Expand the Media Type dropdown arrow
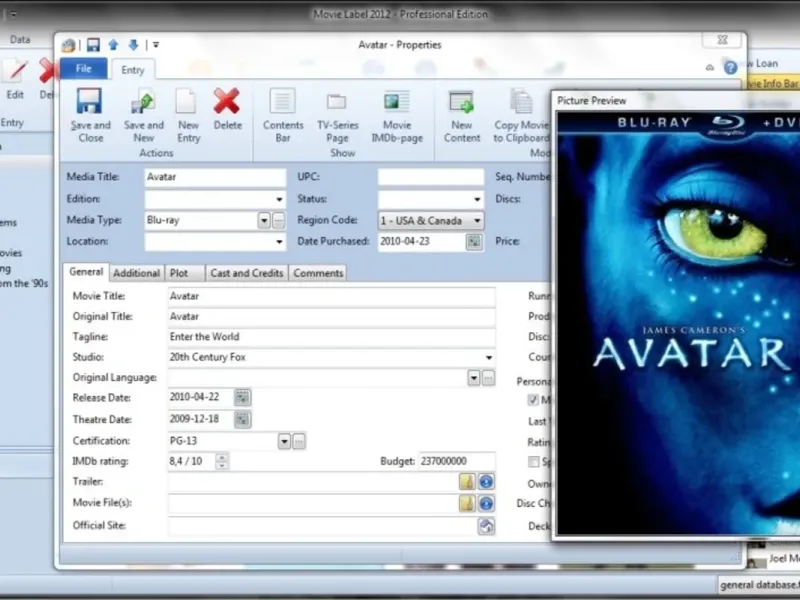 (264, 221)
